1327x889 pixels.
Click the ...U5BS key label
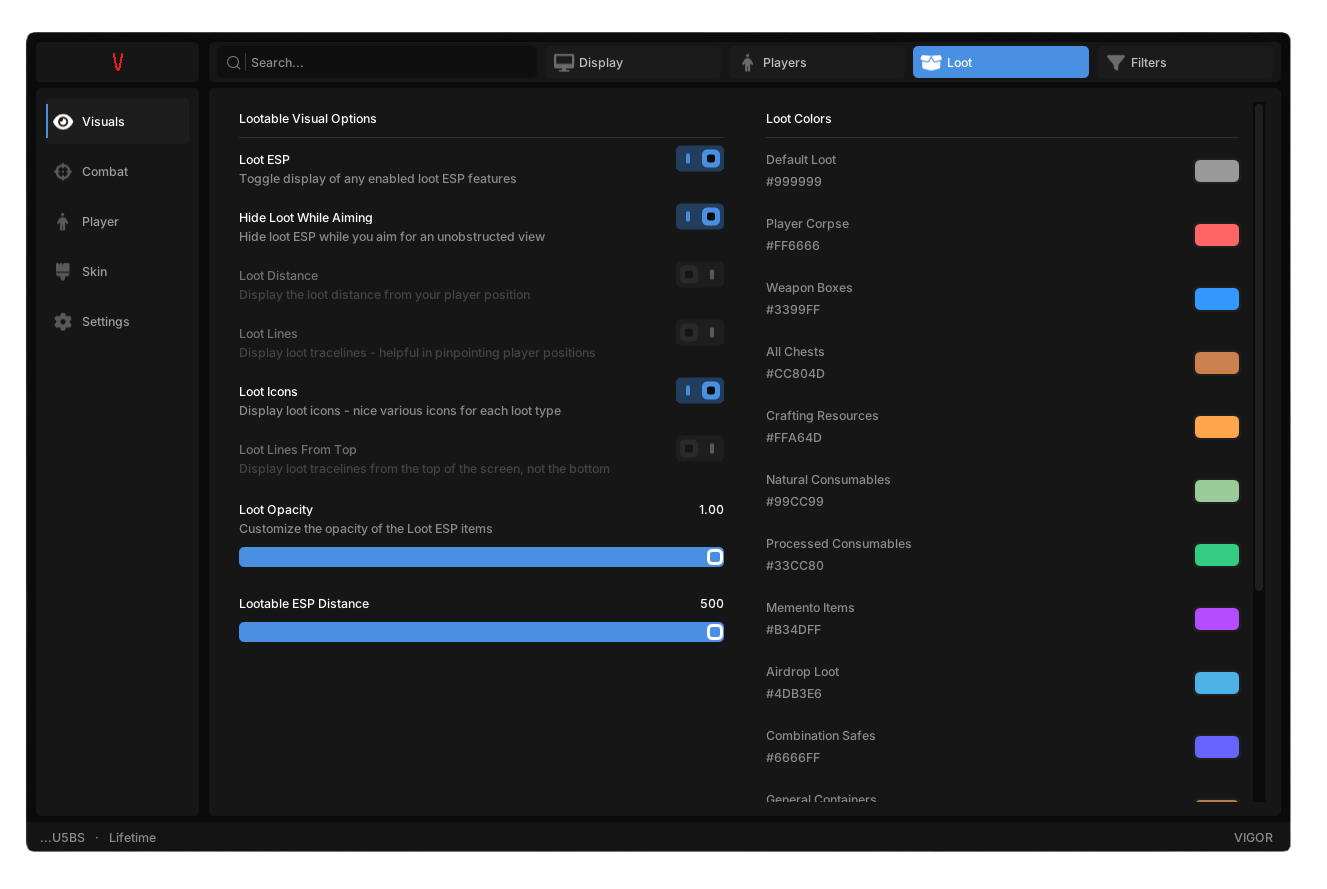(63, 838)
